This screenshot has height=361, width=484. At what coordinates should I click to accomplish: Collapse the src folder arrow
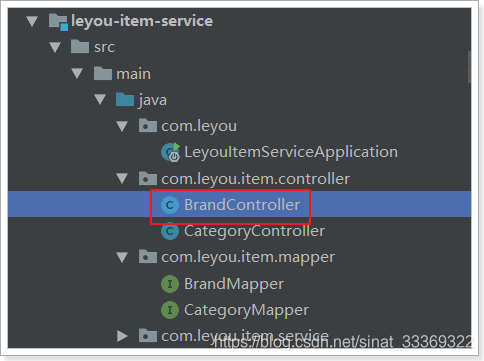pos(55,47)
